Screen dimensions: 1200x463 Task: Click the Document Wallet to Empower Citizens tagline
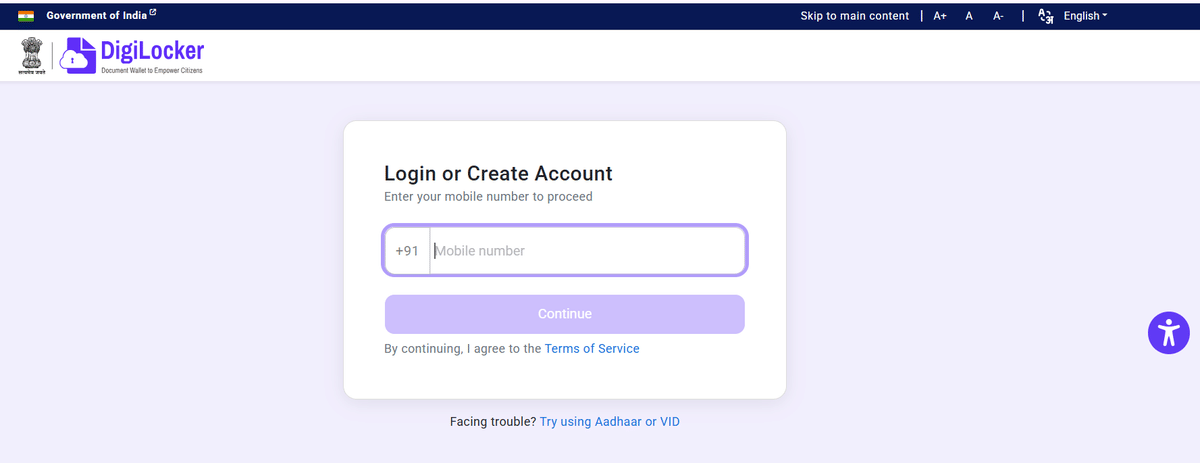(152, 71)
